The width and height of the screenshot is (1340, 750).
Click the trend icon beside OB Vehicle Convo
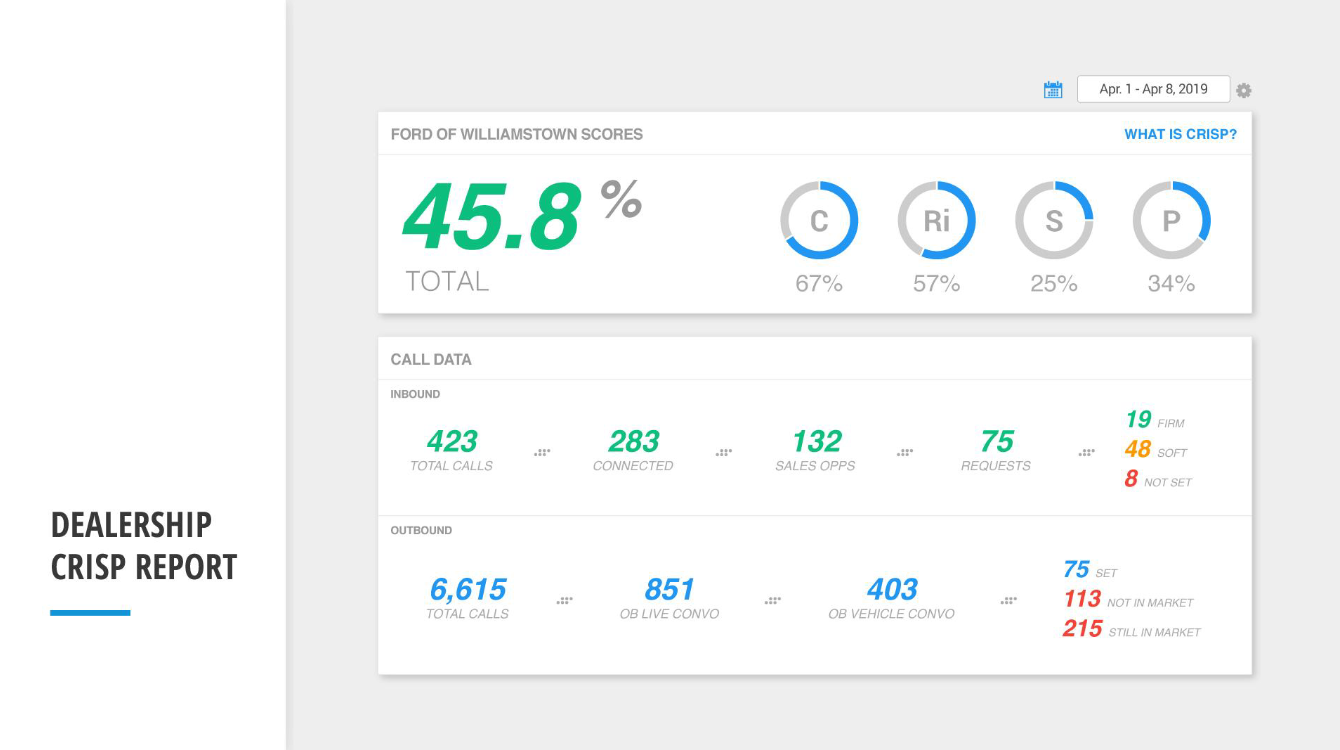(x=1008, y=598)
